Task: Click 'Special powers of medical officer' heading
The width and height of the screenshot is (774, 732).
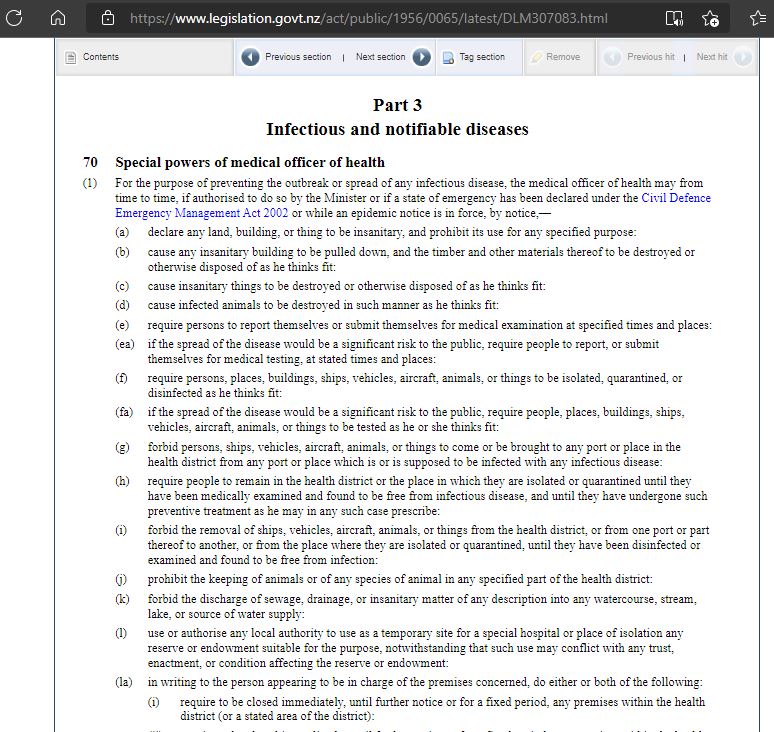Action: (x=250, y=162)
